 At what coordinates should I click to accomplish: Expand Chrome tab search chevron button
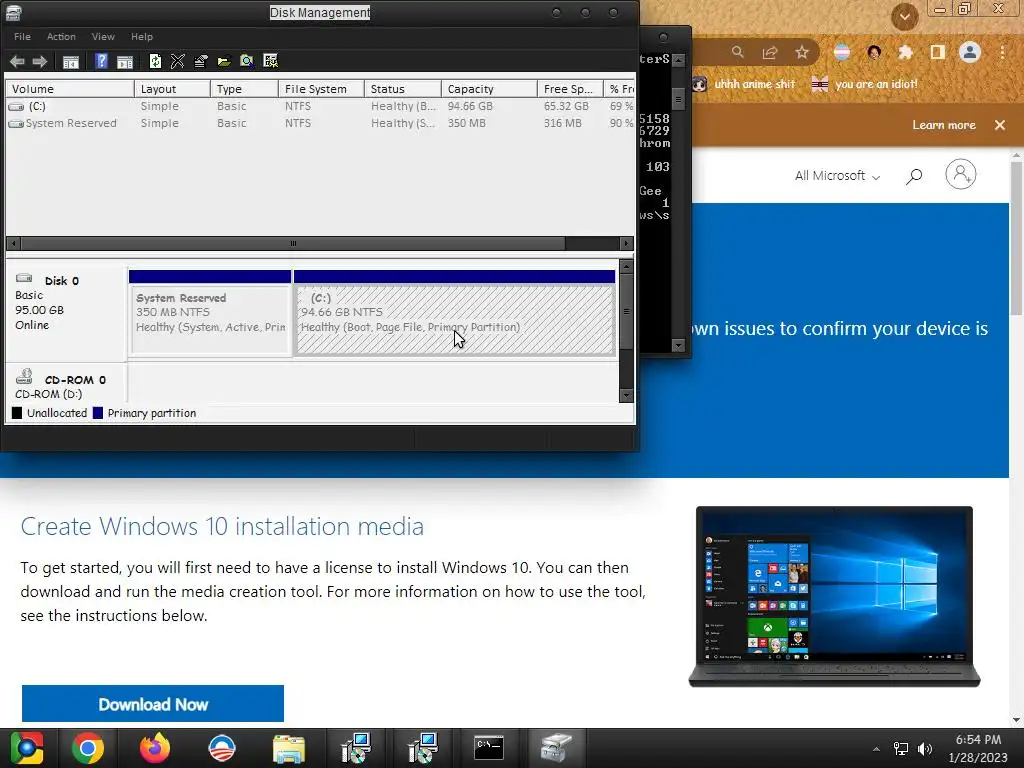pos(904,16)
